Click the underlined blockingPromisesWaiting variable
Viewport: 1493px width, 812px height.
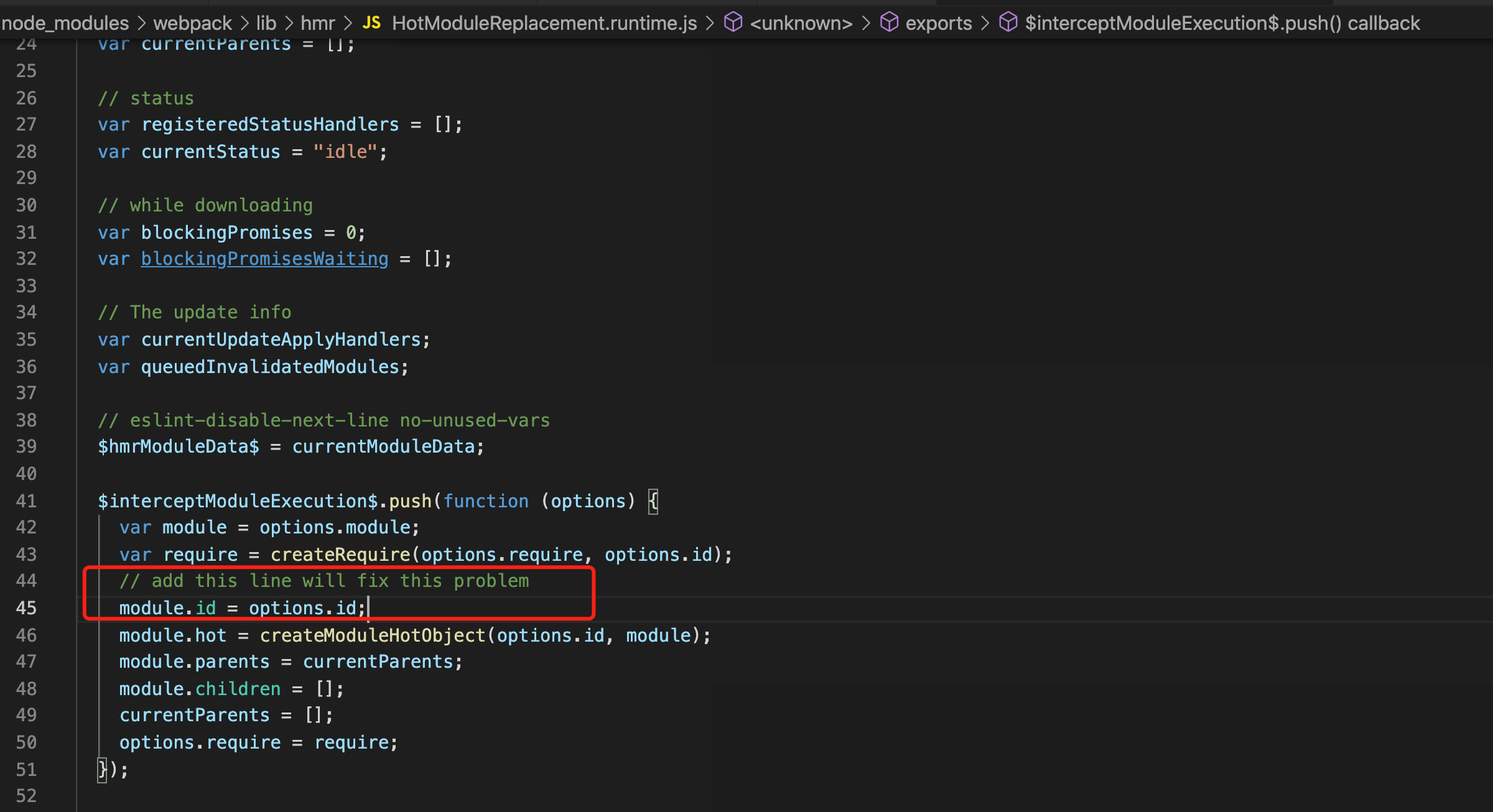(x=264, y=259)
